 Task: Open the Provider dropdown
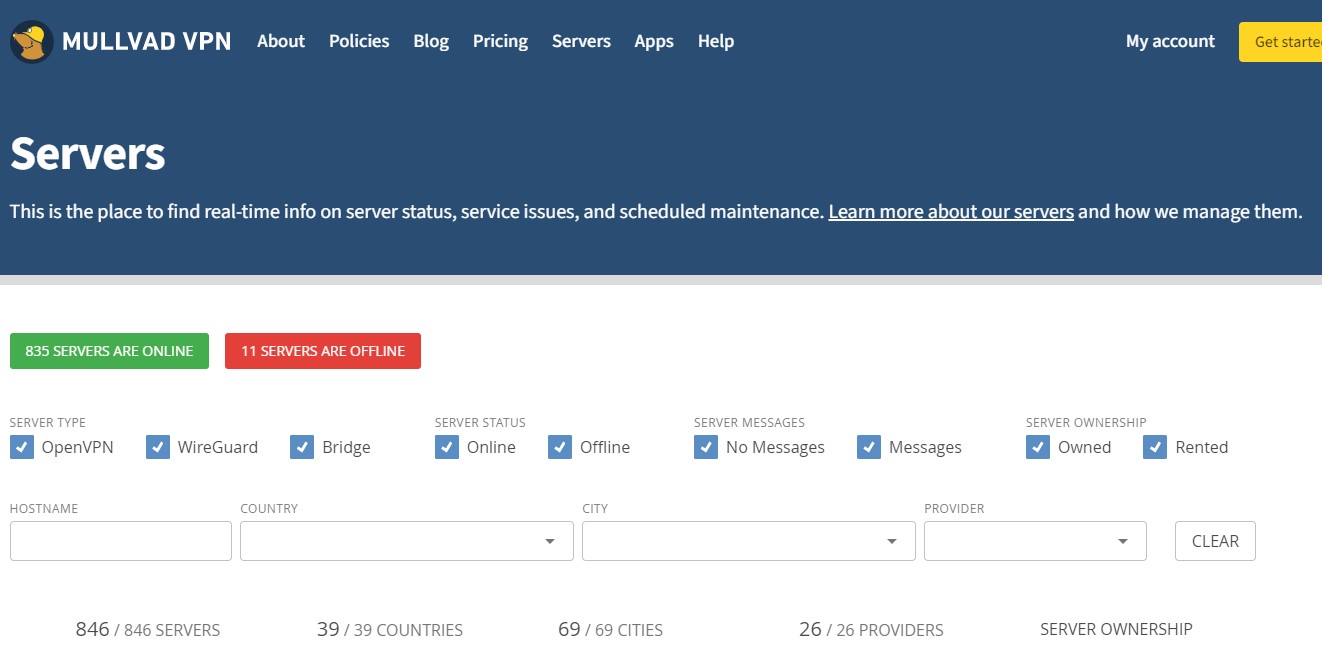(x=1034, y=540)
